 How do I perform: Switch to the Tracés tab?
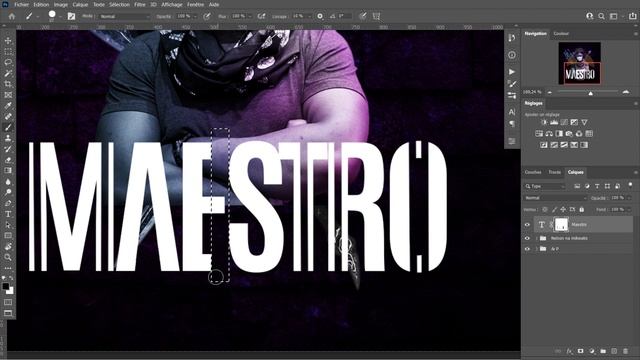554,172
